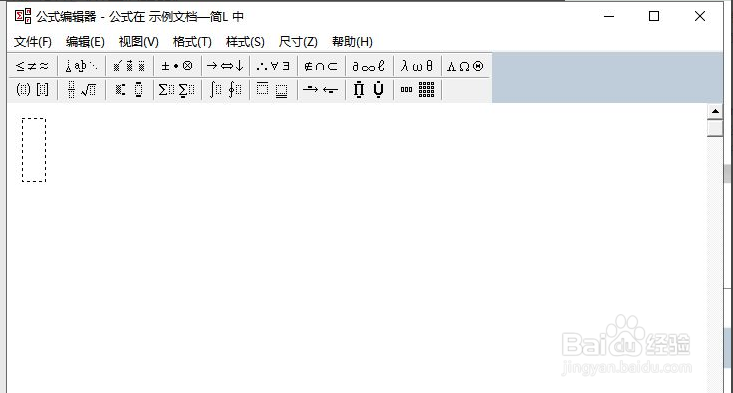Open the spaces and ellipses palette
This screenshot has width=733, height=393.
tap(82, 66)
